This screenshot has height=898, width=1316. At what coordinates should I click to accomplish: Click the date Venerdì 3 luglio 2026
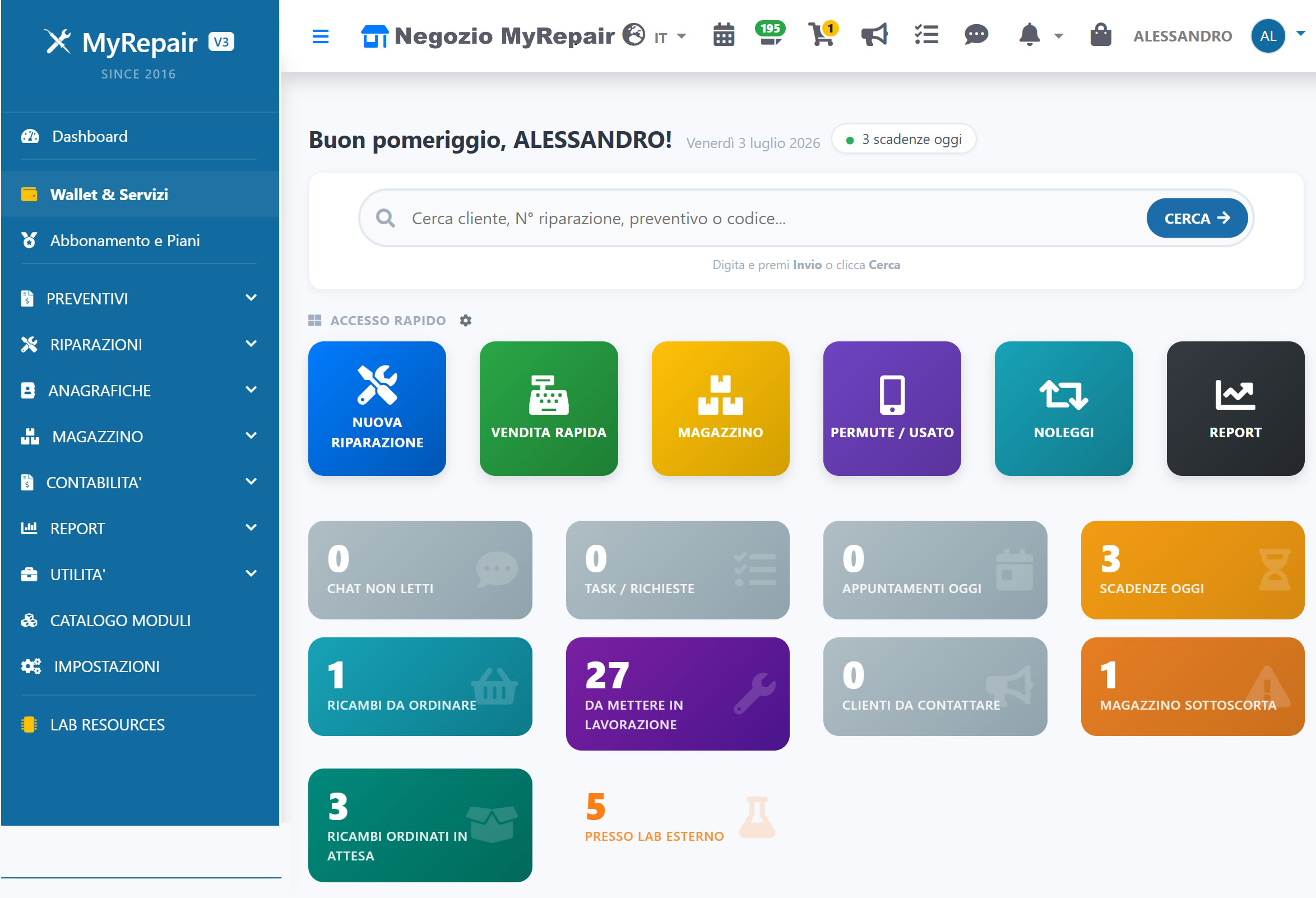coord(753,143)
